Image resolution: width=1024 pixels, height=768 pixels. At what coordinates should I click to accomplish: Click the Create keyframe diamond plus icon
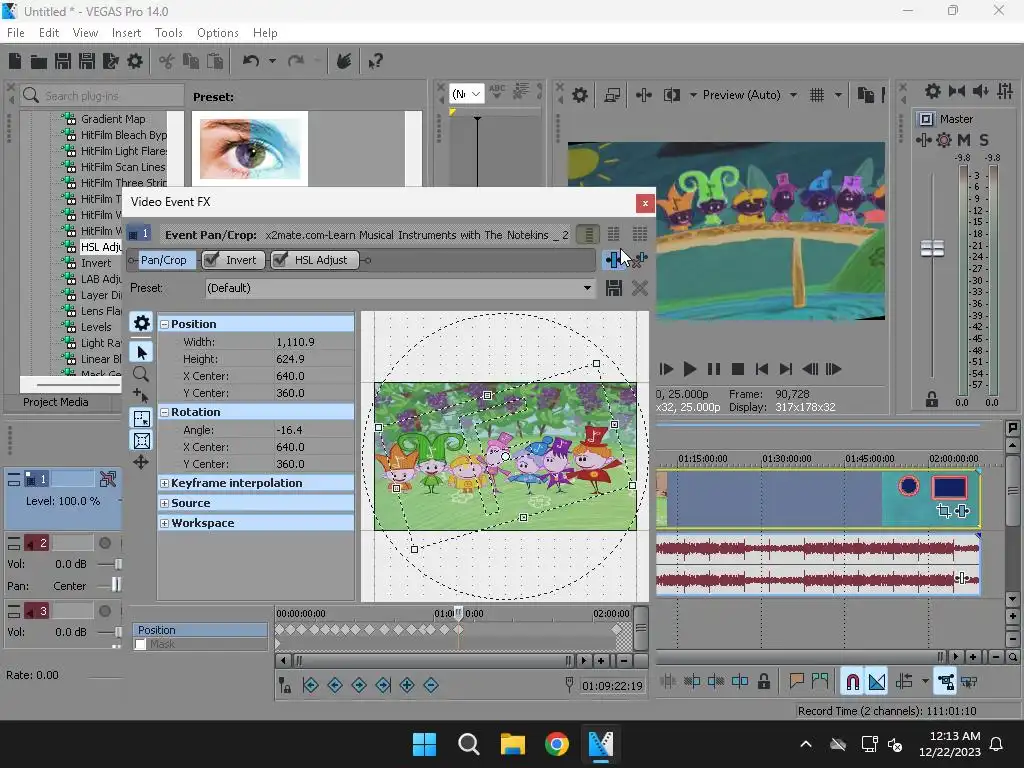click(407, 685)
